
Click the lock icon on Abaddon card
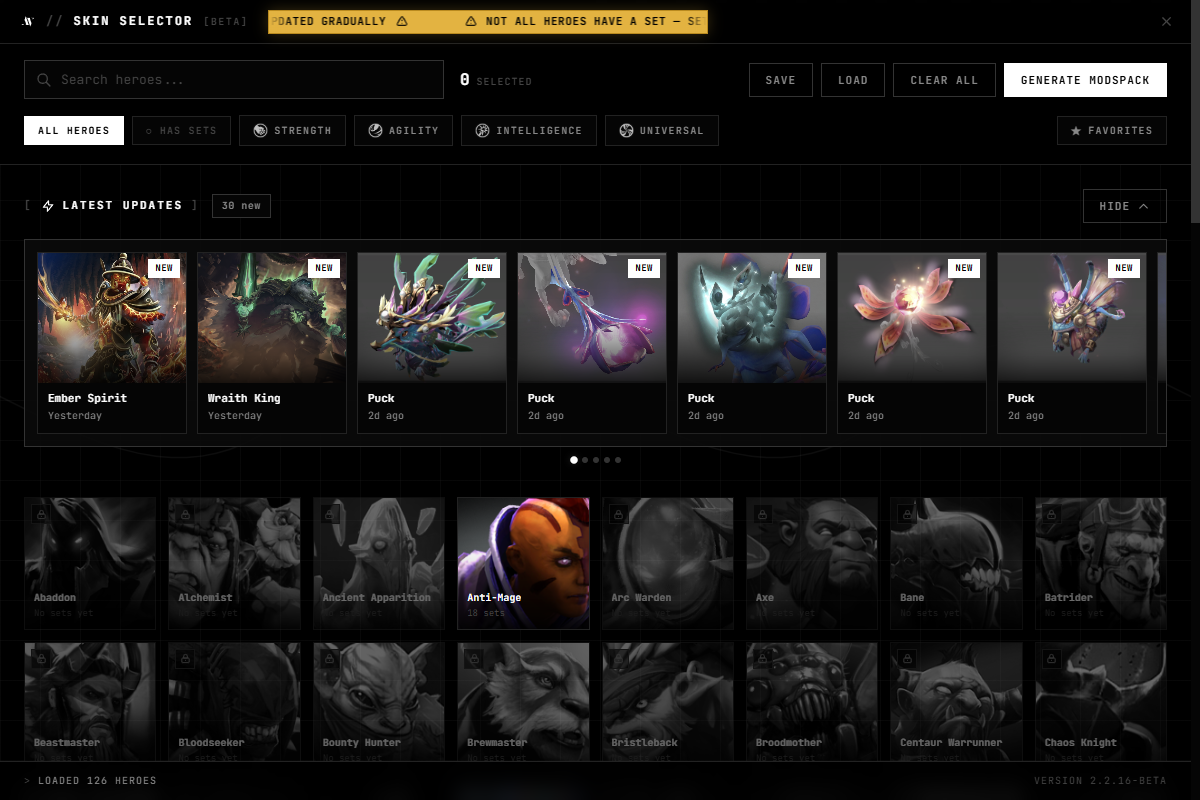(40, 514)
